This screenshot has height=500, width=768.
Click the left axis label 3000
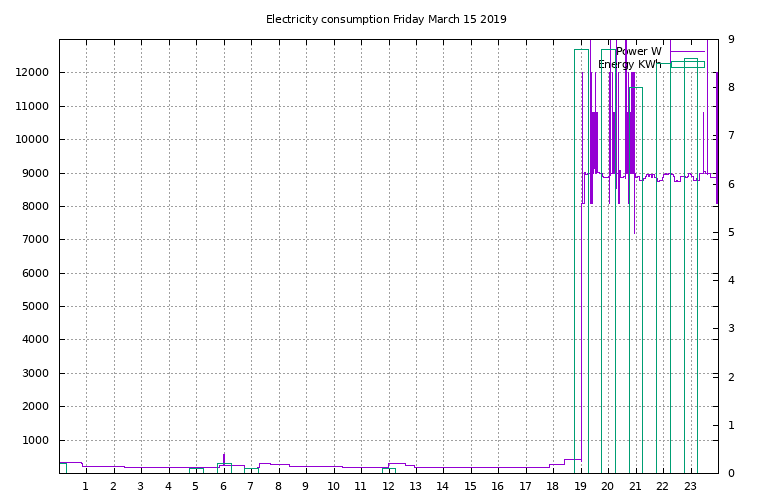click(35, 373)
